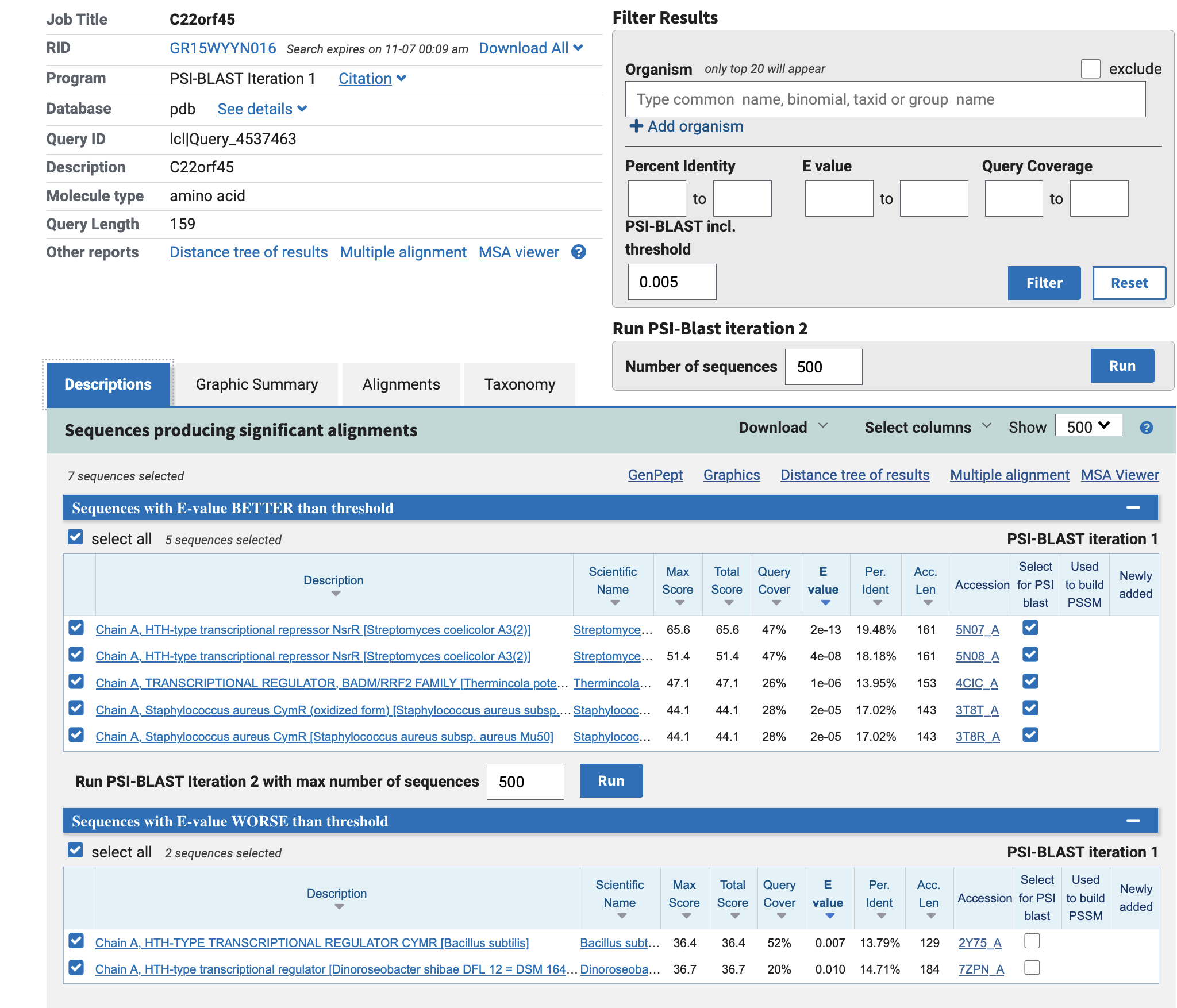Switch to the Graphic Summary tab

(x=256, y=384)
